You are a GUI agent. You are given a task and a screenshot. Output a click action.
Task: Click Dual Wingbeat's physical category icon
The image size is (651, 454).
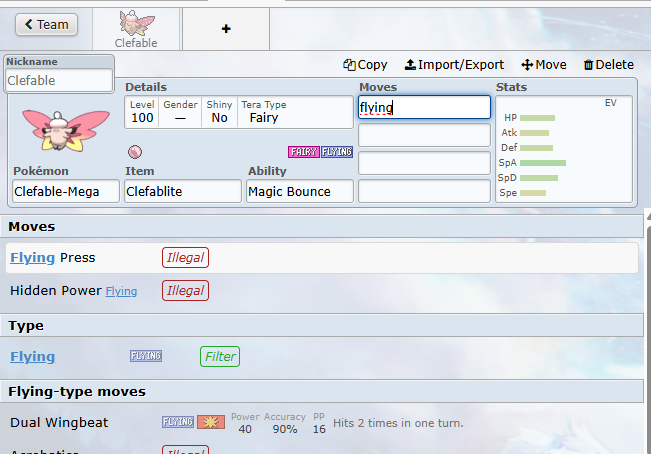[x=211, y=422]
